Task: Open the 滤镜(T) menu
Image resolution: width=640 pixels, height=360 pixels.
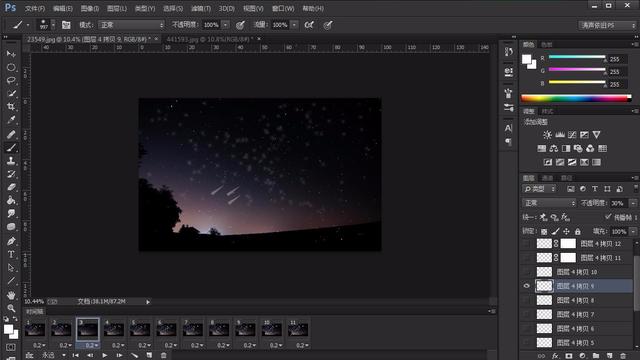Action: click(x=201, y=8)
